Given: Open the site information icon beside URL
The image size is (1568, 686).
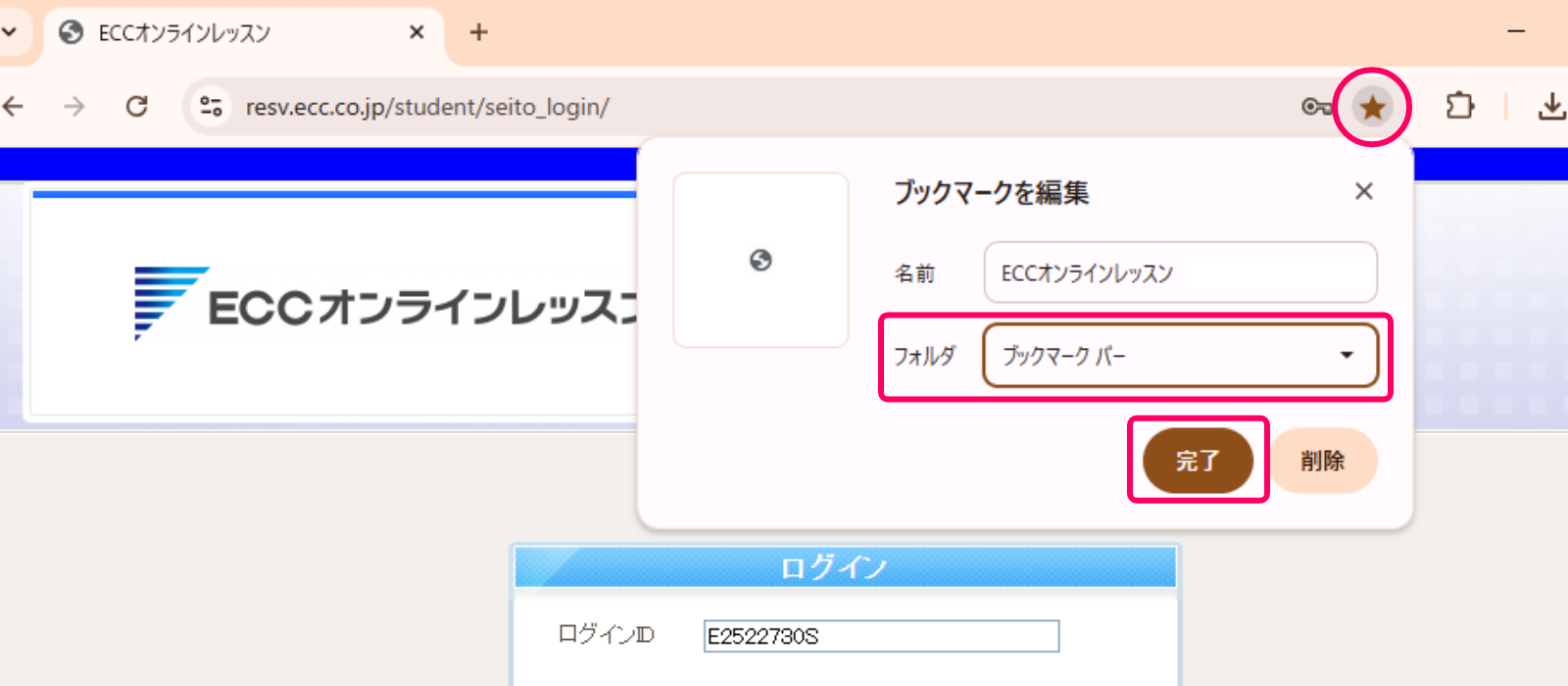Looking at the screenshot, I should (211, 106).
